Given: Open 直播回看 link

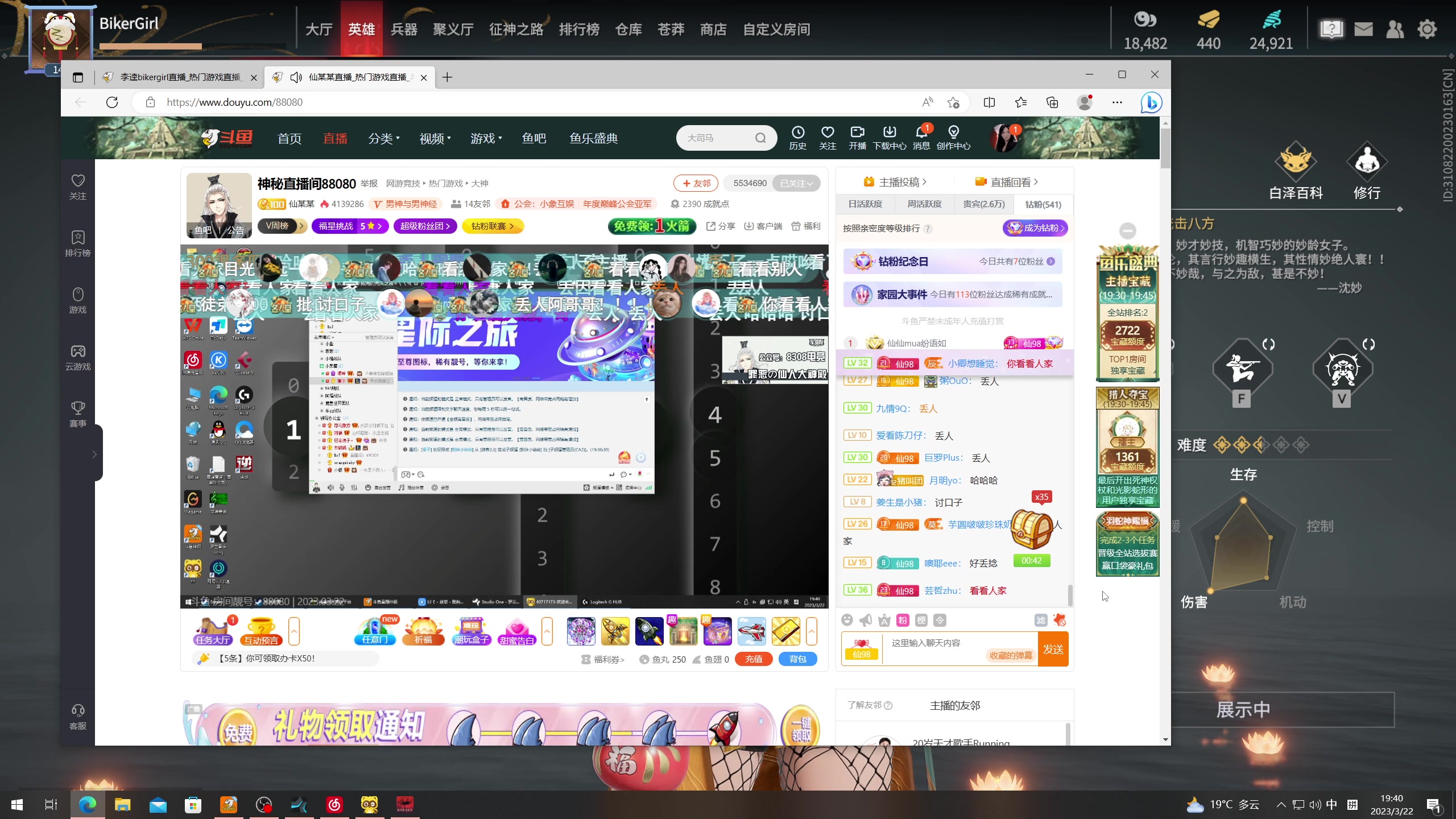Looking at the screenshot, I should point(1007,182).
